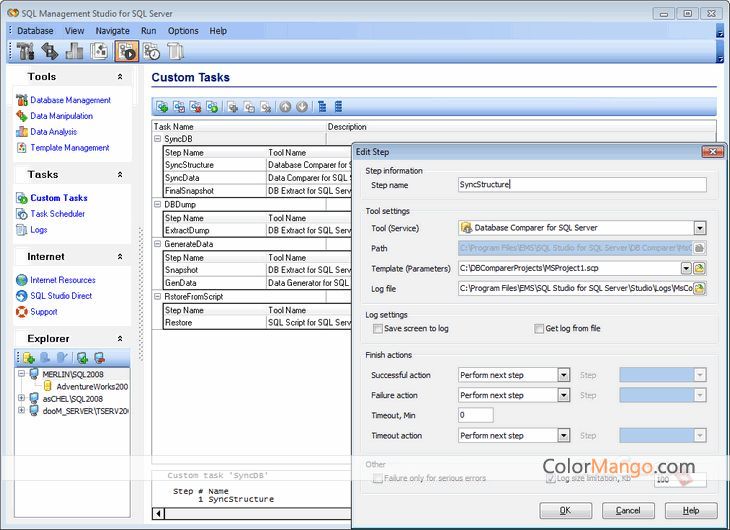
Task: Open Task Scheduler link in sidebar
Action: pos(58,214)
